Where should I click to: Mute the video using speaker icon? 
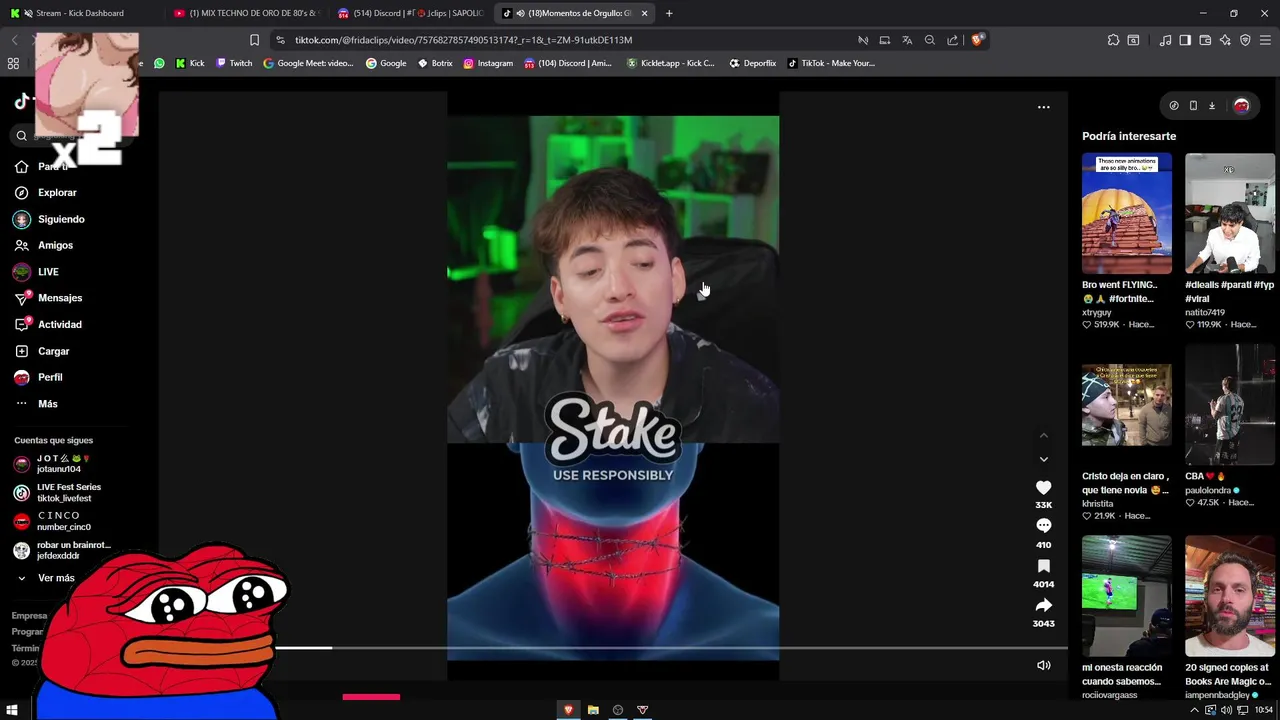tap(1043, 665)
